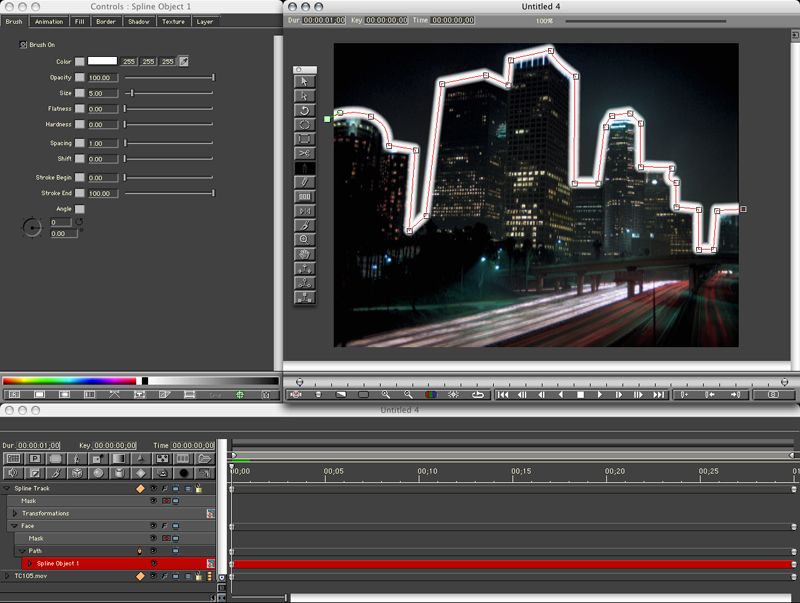
Task: Pick the paintbrush tool in the palette
Action: (305, 225)
